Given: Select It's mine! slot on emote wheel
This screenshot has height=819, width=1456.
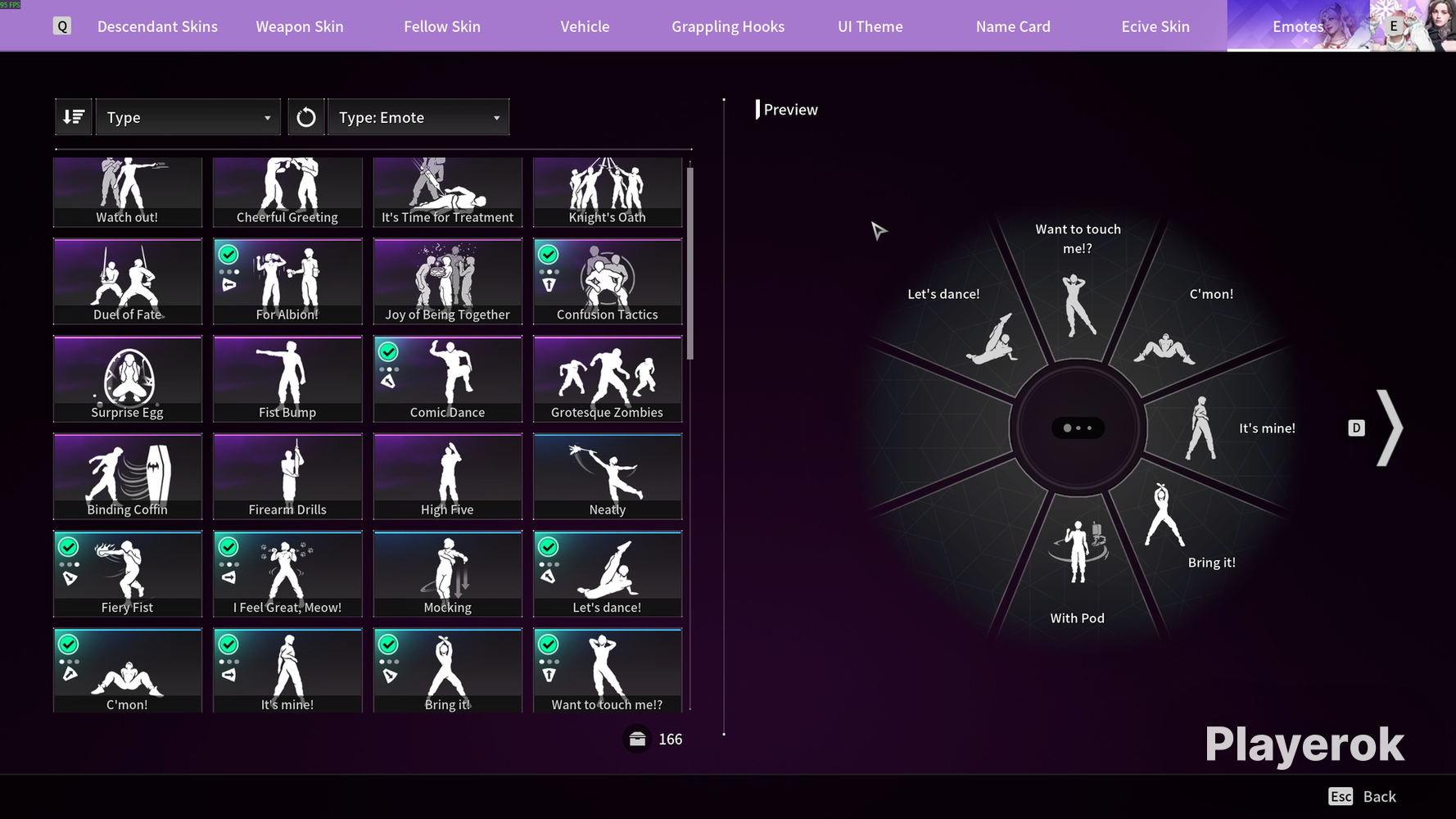Looking at the screenshot, I should tap(1228, 428).
